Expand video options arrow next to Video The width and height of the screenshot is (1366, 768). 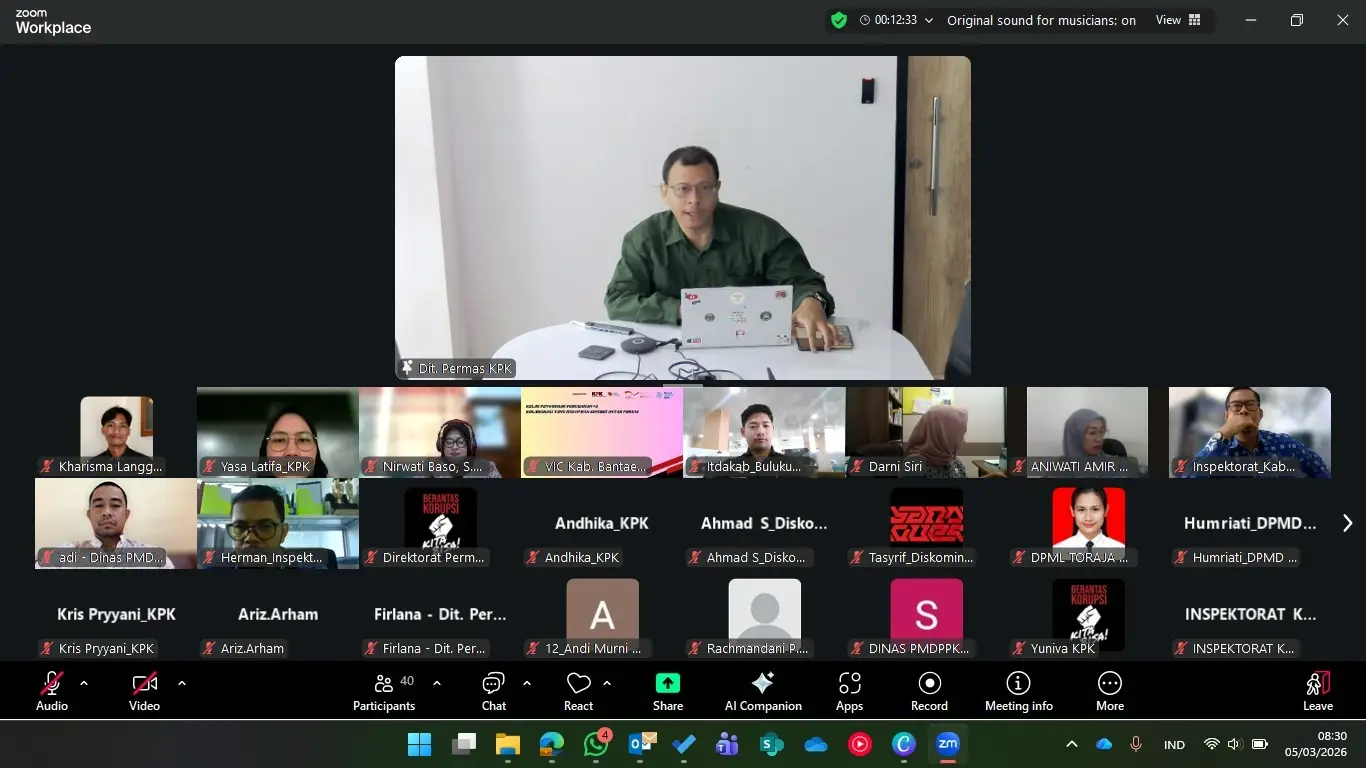(x=182, y=683)
